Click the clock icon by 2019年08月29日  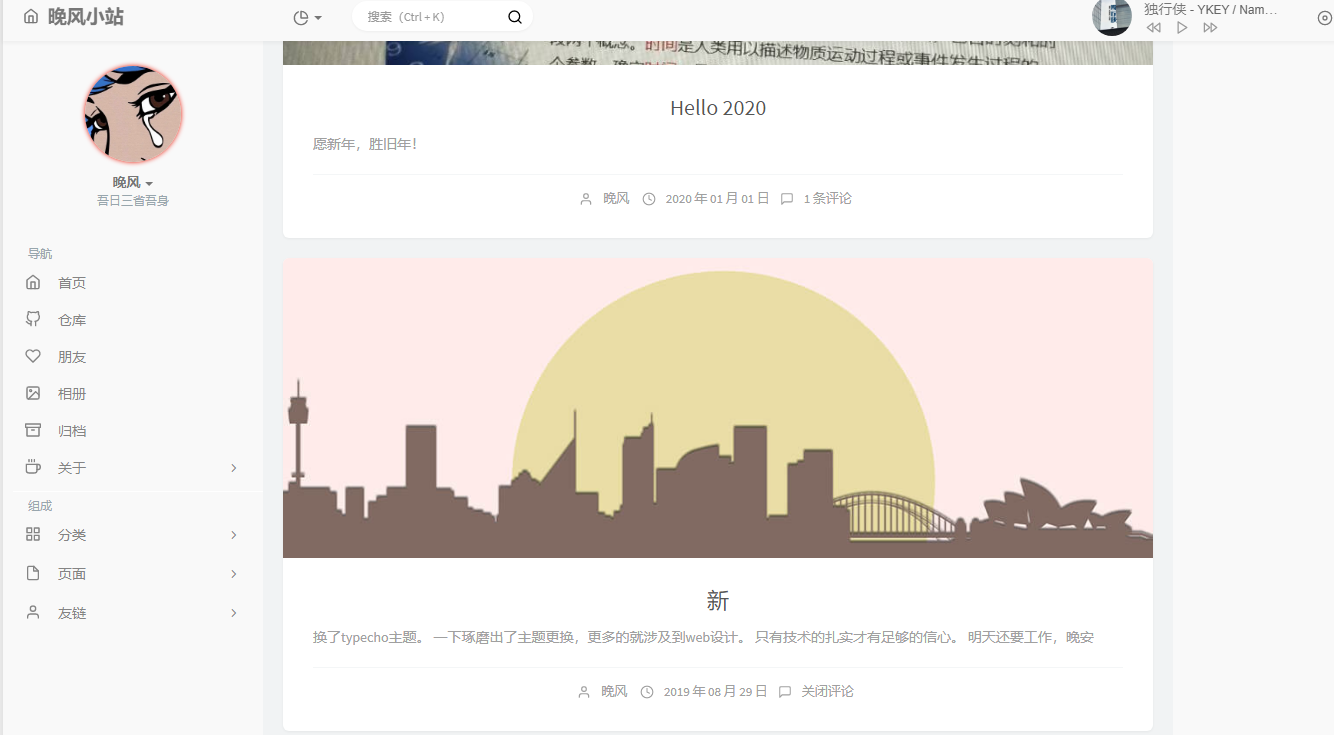(x=647, y=692)
